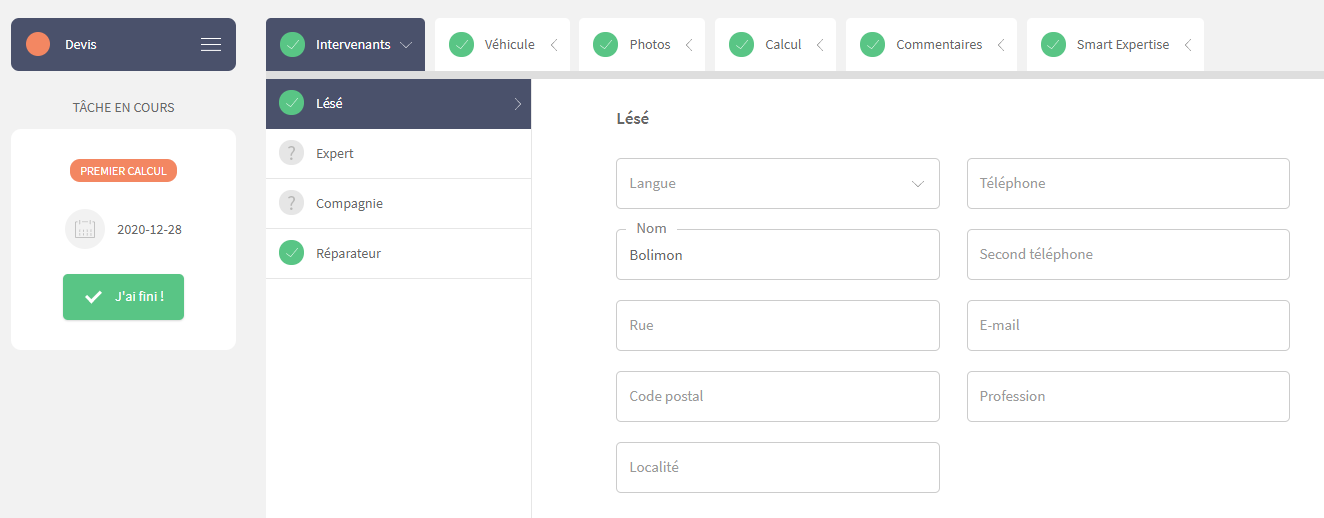Expand the Véhicule tab chevron
This screenshot has width=1324, height=518.
554,44
